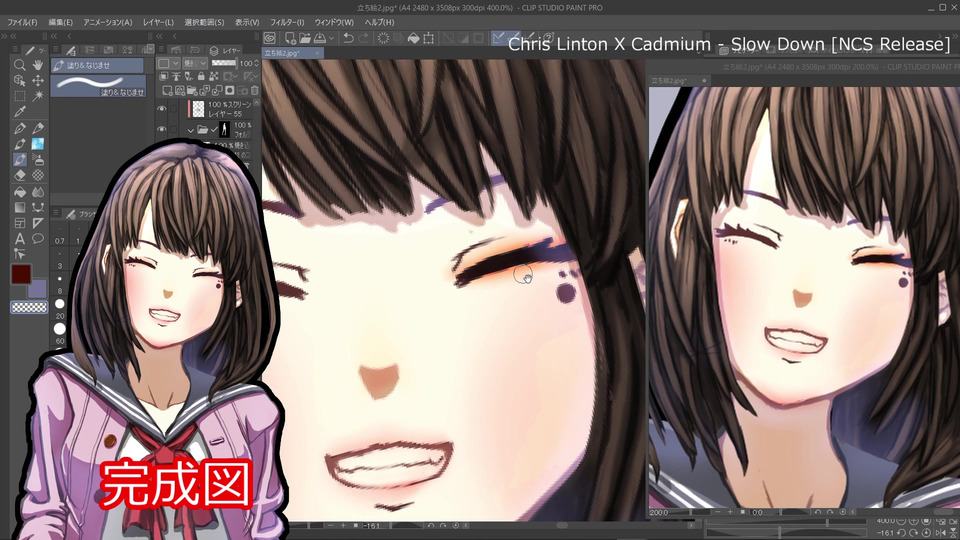Select the Operation object tool
The height and width of the screenshot is (540, 960).
pos(20,80)
